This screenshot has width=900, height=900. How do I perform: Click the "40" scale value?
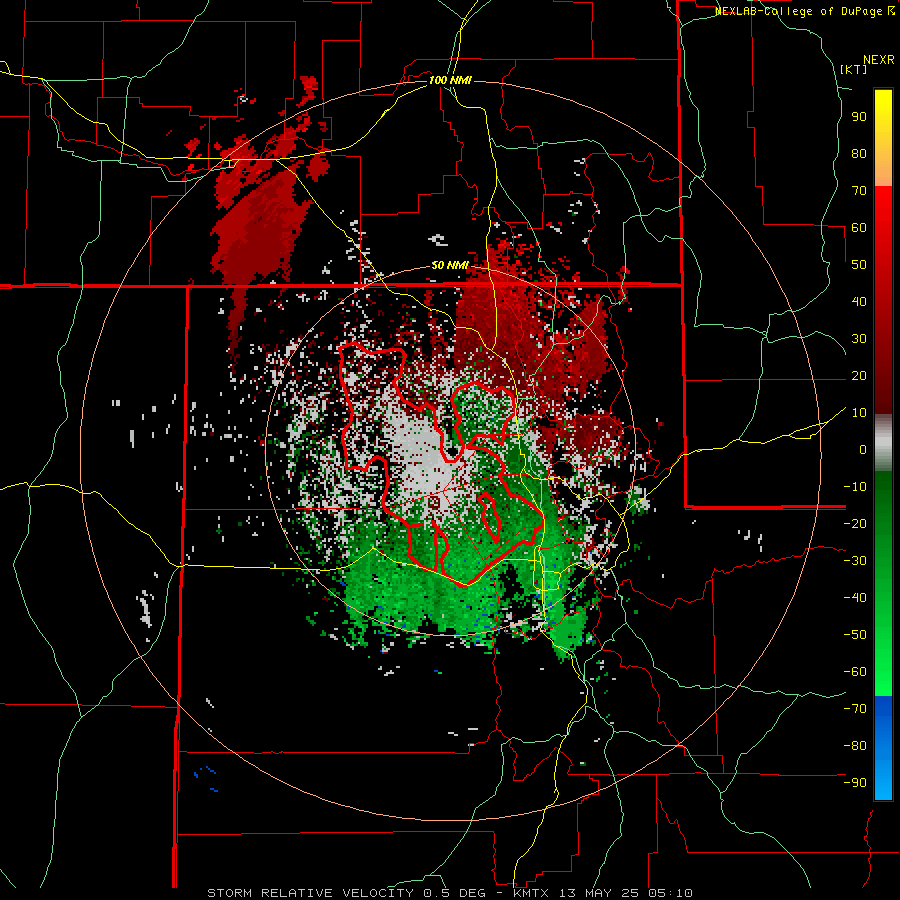click(x=859, y=301)
